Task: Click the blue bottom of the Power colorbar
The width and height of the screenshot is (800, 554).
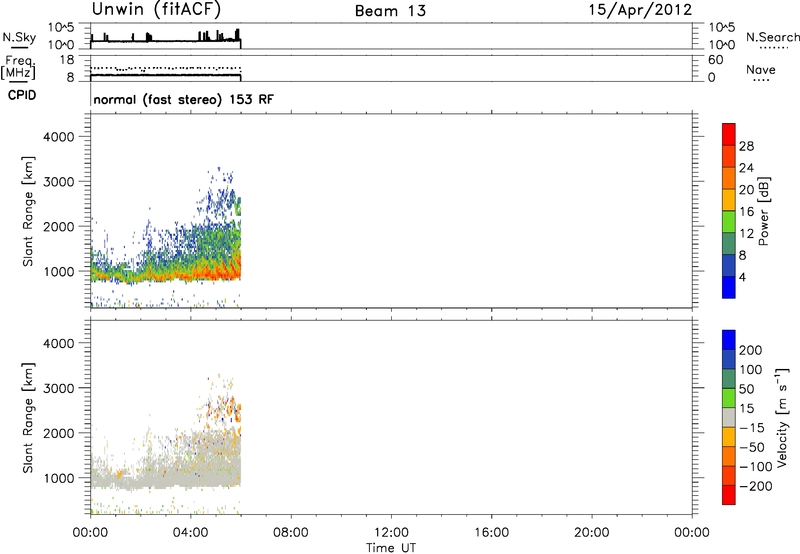Action: [729, 287]
